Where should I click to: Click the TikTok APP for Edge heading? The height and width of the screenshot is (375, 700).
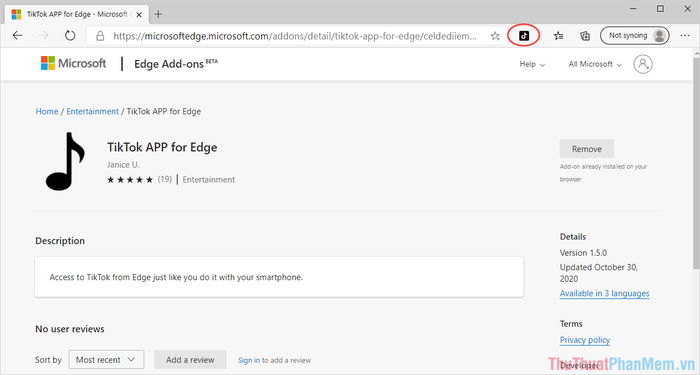tap(162, 147)
